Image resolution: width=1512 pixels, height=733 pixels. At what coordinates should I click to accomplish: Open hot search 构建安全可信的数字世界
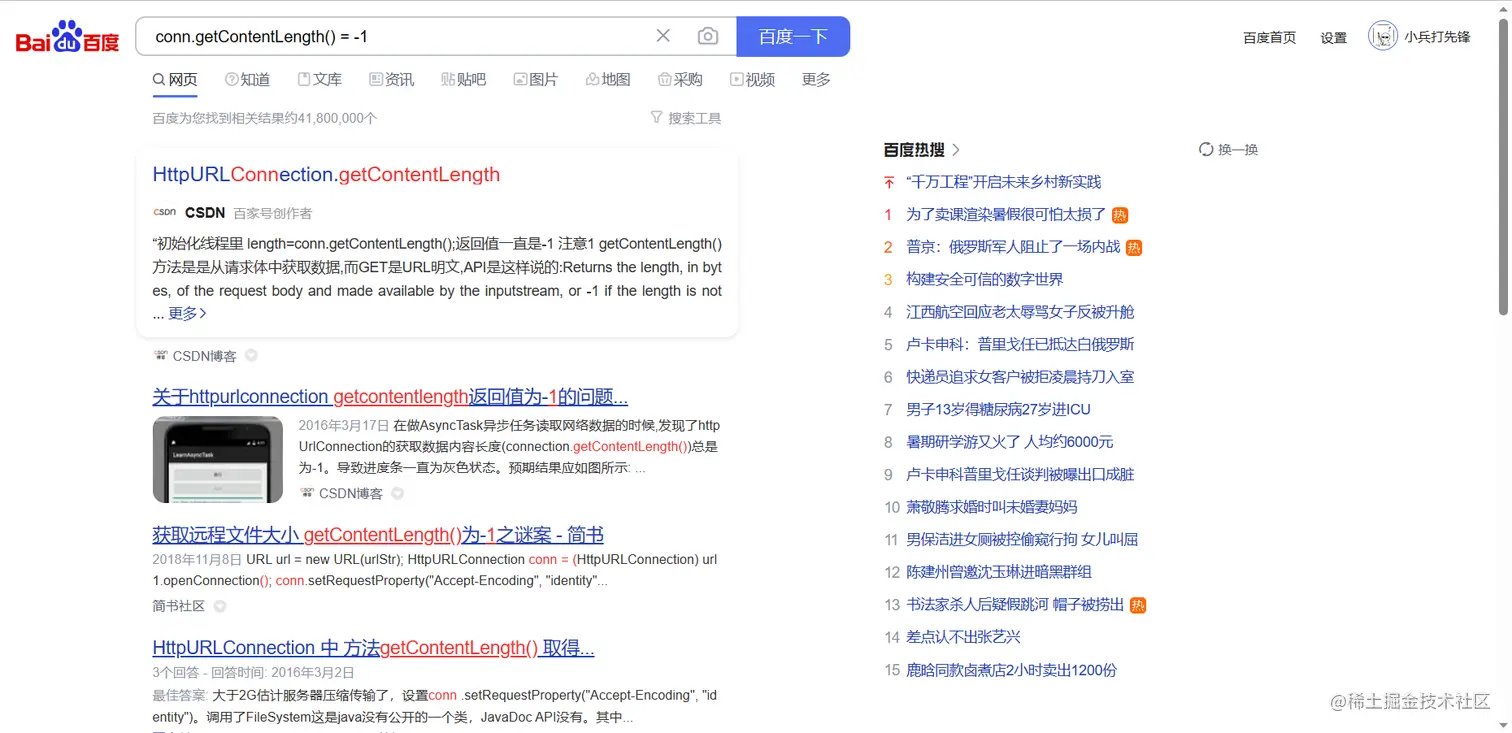click(x=984, y=280)
